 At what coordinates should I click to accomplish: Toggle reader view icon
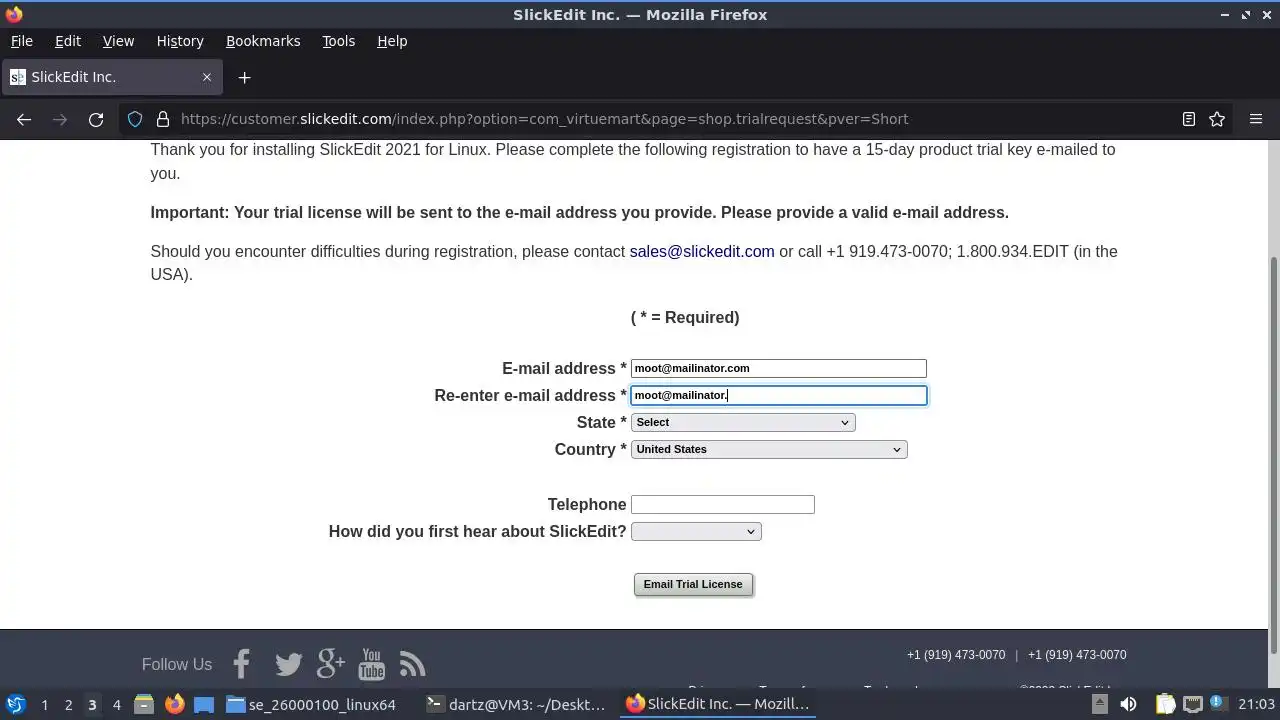coord(1189,119)
